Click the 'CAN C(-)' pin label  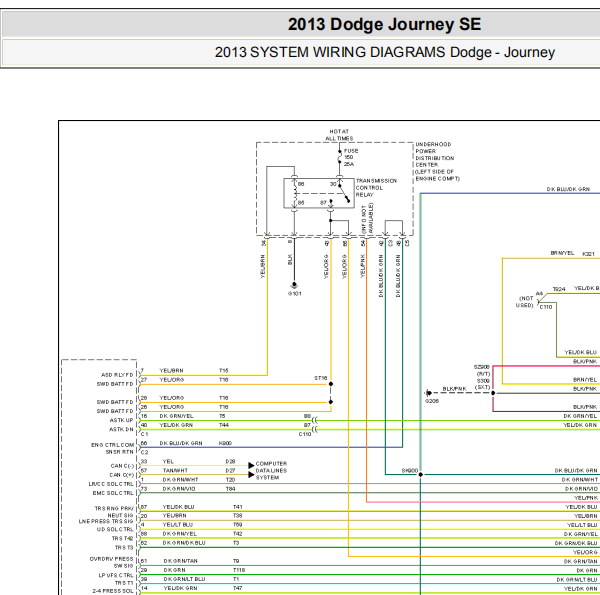click(x=122, y=466)
